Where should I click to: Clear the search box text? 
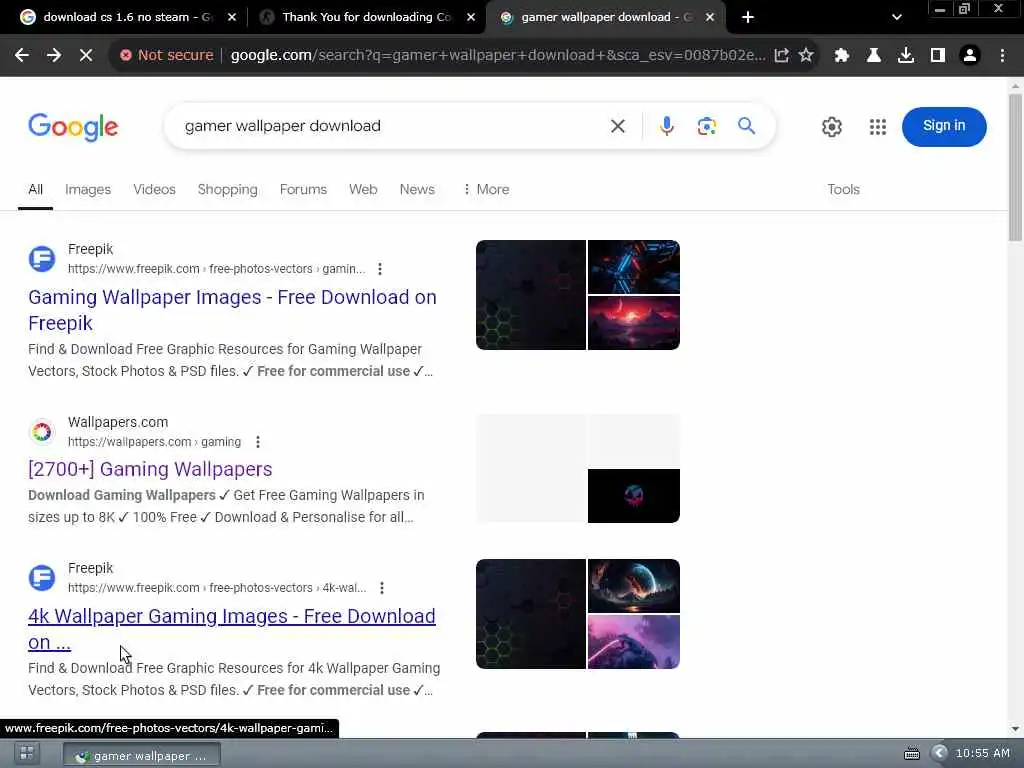tap(618, 126)
